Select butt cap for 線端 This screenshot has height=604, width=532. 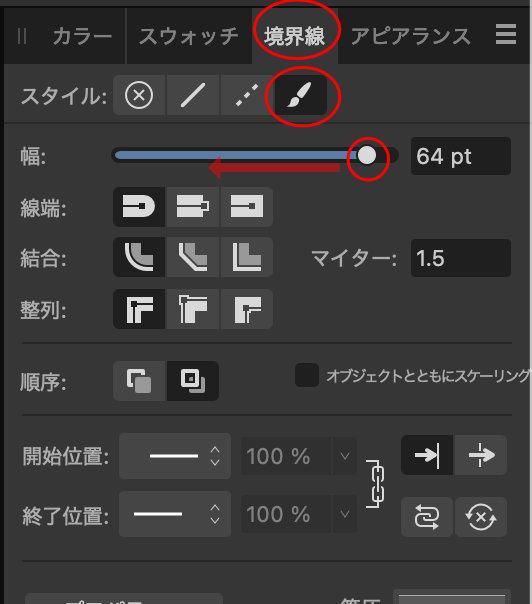[193, 207]
